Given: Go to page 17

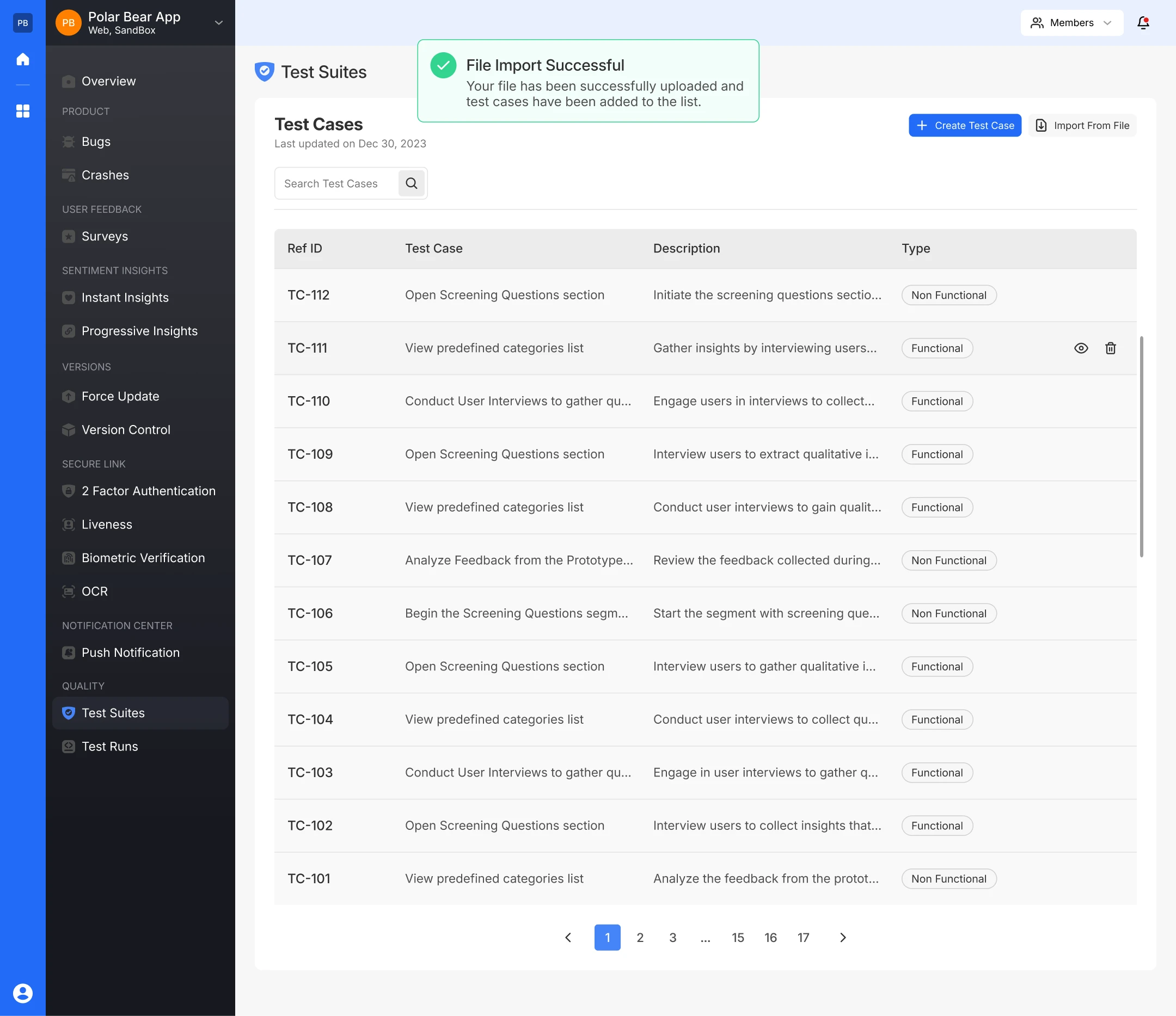Looking at the screenshot, I should pyautogui.click(x=803, y=938).
